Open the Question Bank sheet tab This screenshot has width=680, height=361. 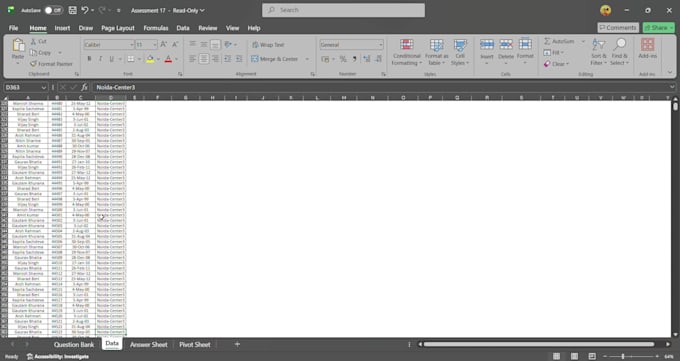[x=74, y=345]
